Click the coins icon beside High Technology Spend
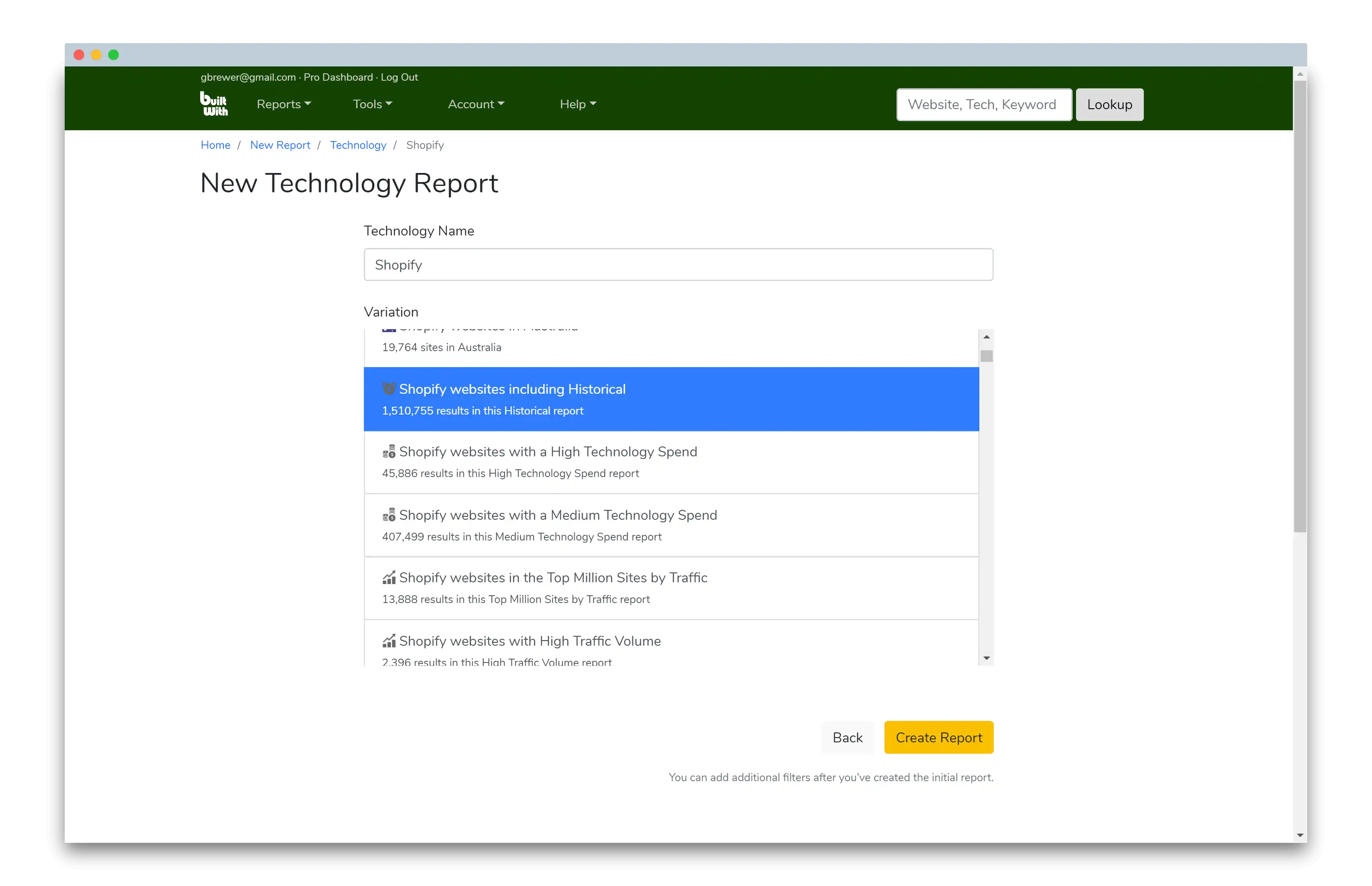Image resolution: width=1372 pixels, height=886 pixels. tap(388, 452)
